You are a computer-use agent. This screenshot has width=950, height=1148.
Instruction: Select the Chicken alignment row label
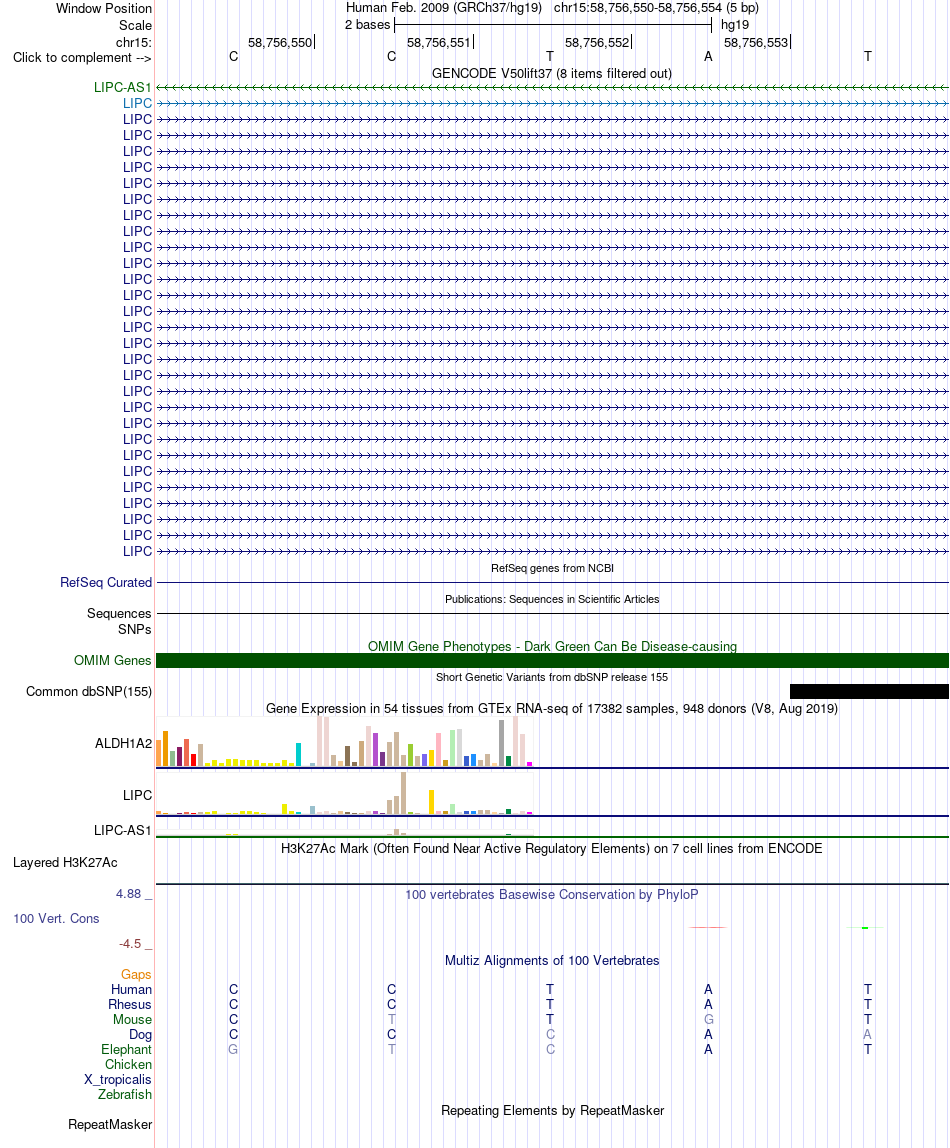128,1065
